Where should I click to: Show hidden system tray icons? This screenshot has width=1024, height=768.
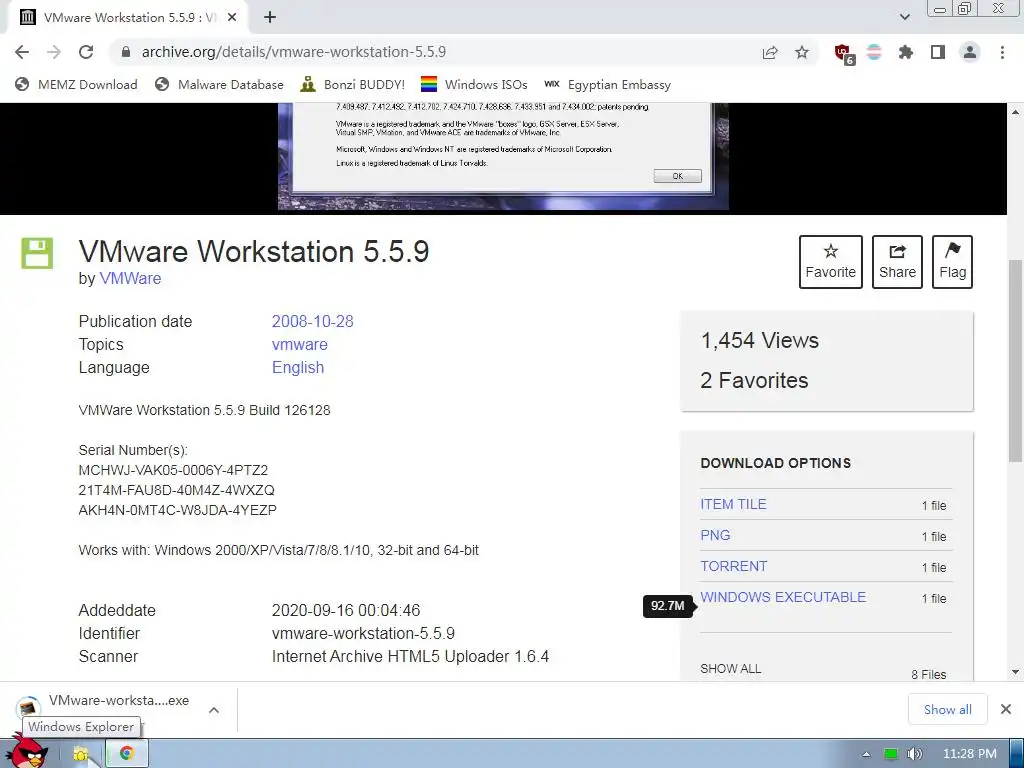tap(866, 754)
